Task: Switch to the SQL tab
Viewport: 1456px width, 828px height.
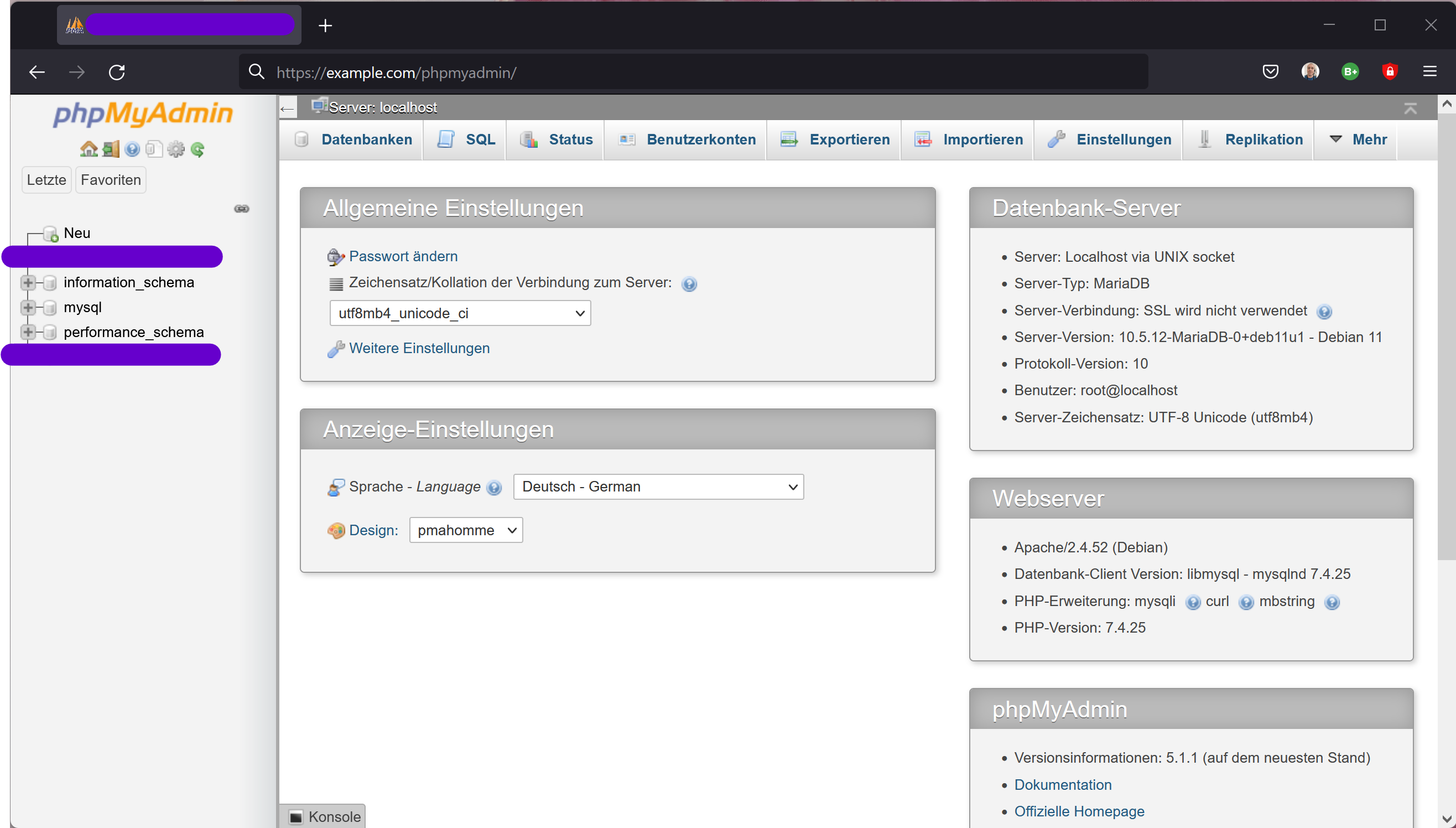Action: (465, 140)
